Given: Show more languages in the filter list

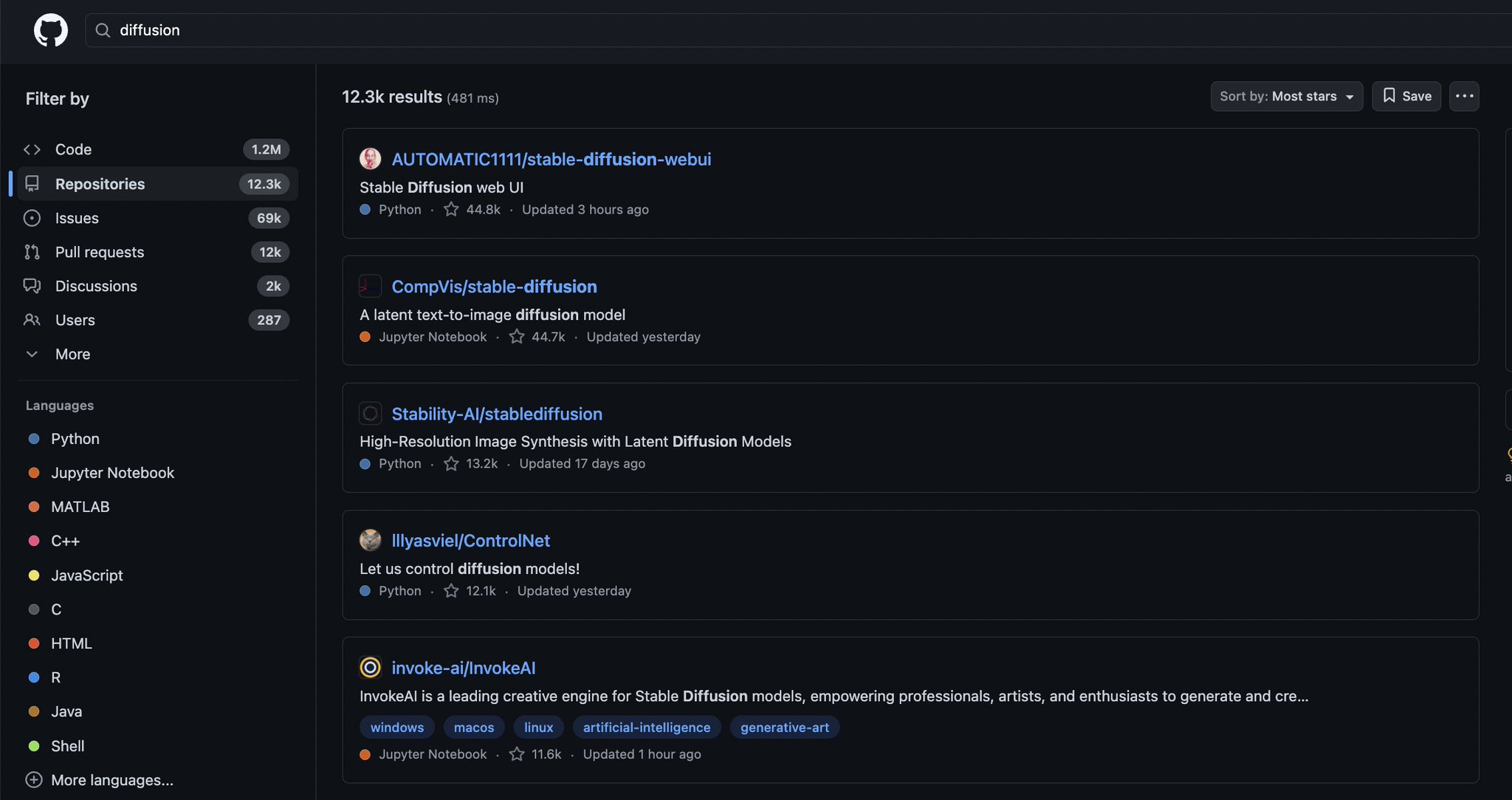Looking at the screenshot, I should coord(112,779).
